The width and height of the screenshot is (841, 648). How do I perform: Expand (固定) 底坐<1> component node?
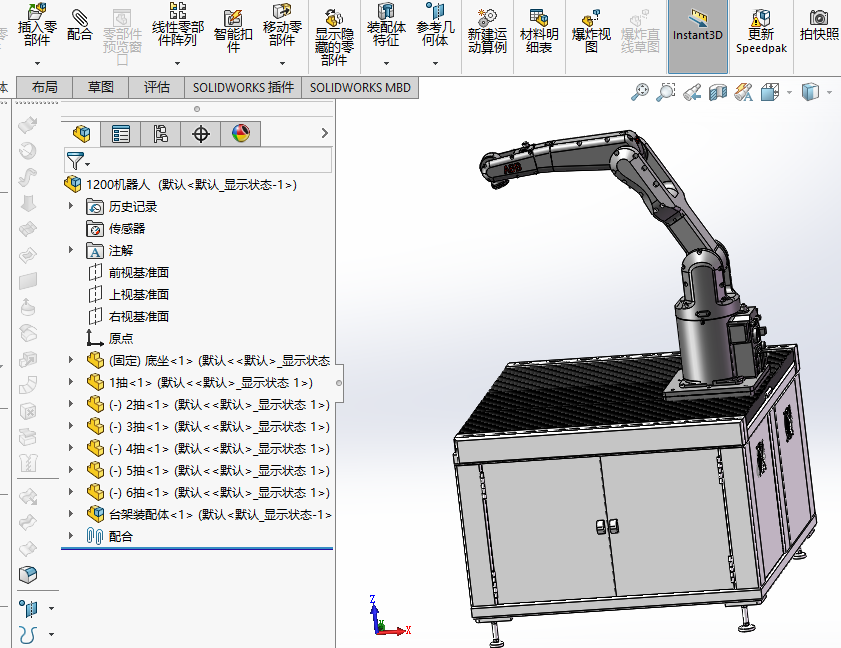click(x=70, y=360)
